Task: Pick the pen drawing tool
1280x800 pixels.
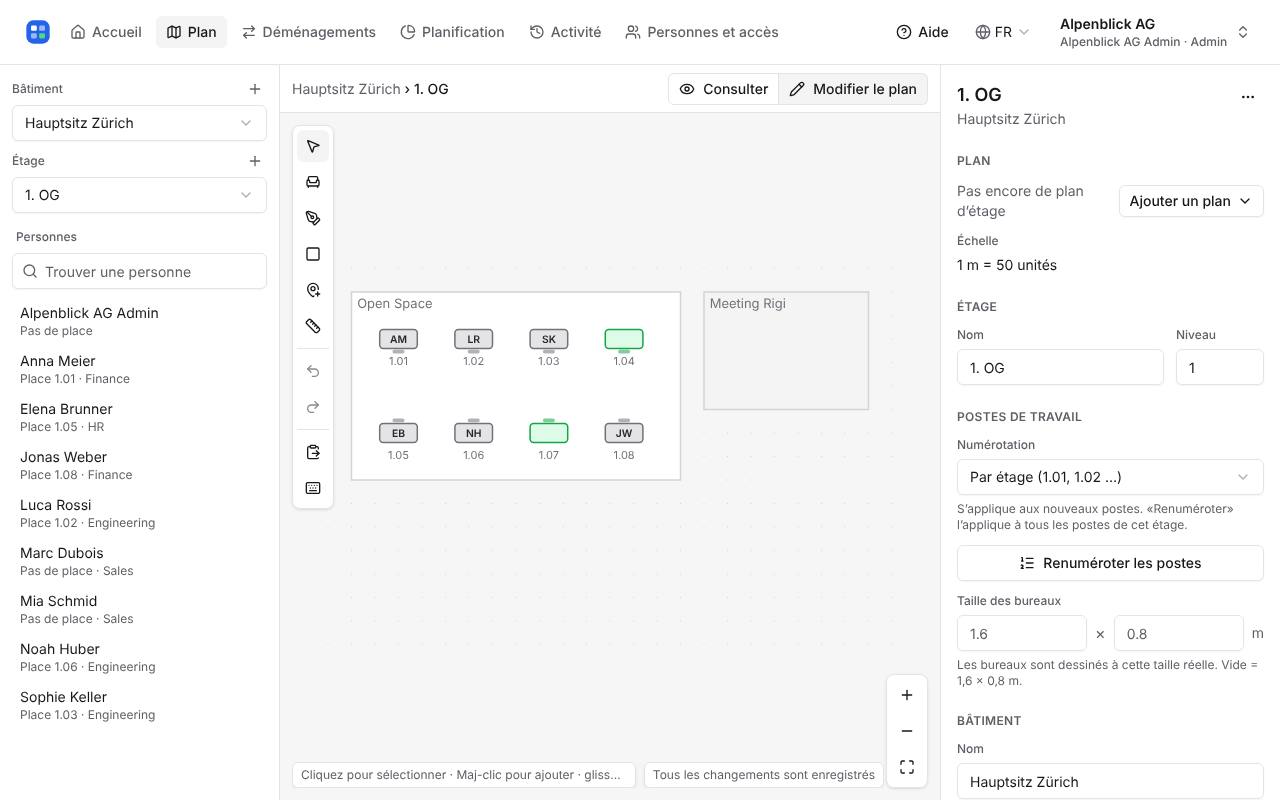Action: [x=313, y=218]
